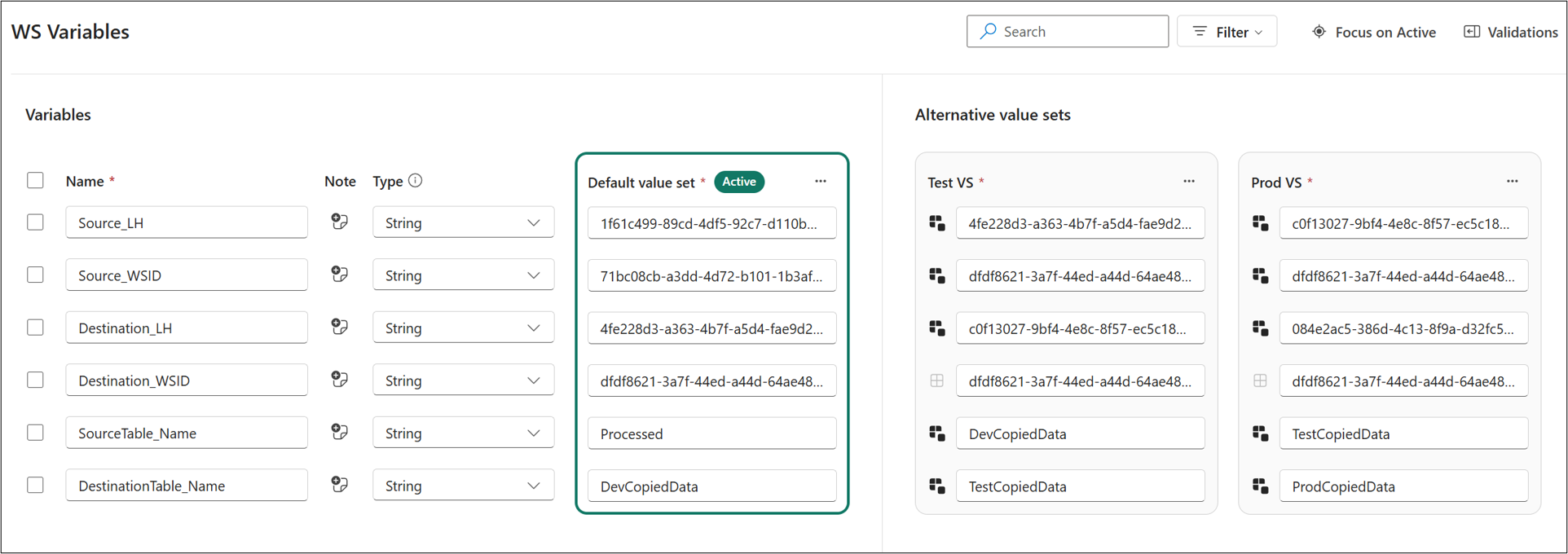Open Test VS more options ellipsis
Image resolution: width=1568 pixels, height=554 pixels.
pyautogui.click(x=1189, y=182)
